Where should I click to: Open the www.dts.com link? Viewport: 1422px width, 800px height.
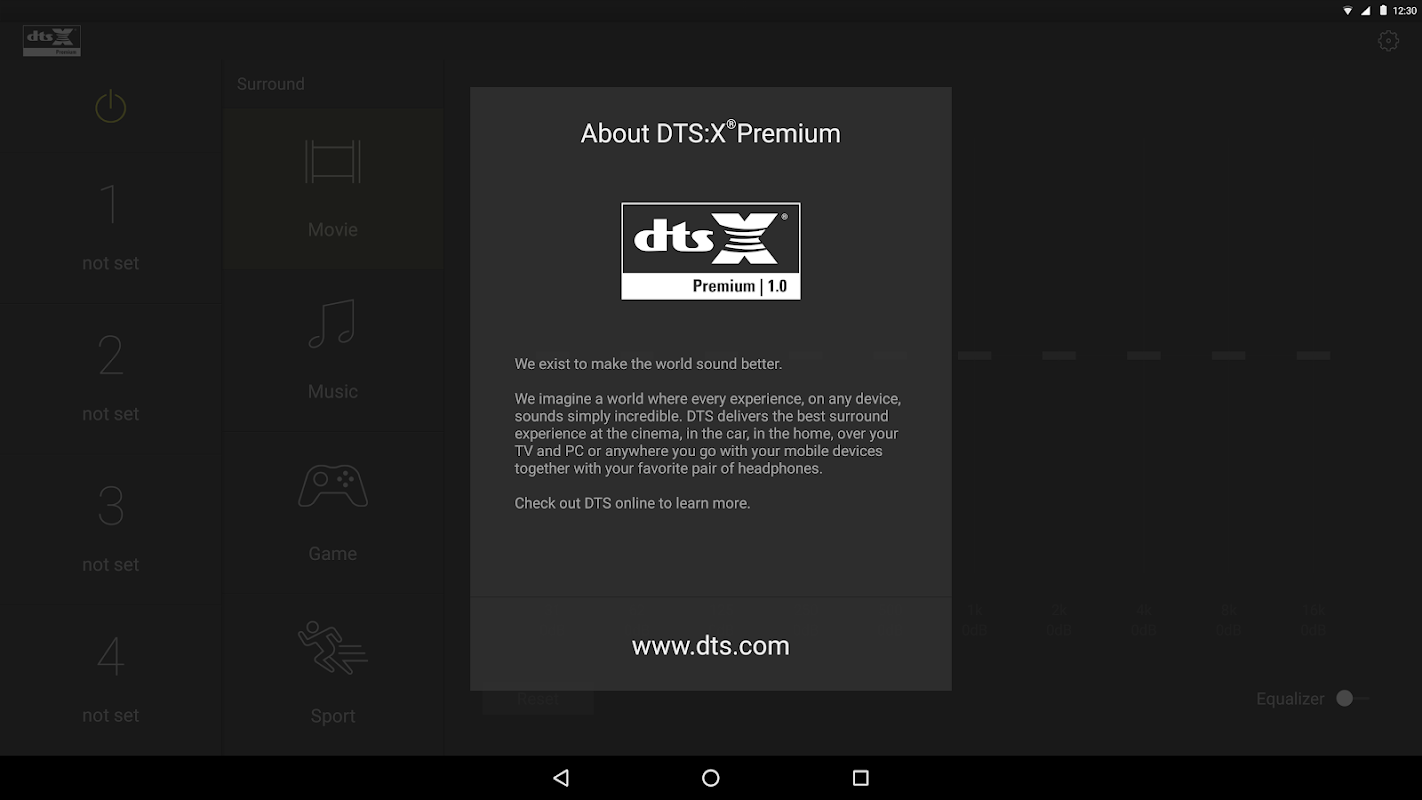(711, 645)
